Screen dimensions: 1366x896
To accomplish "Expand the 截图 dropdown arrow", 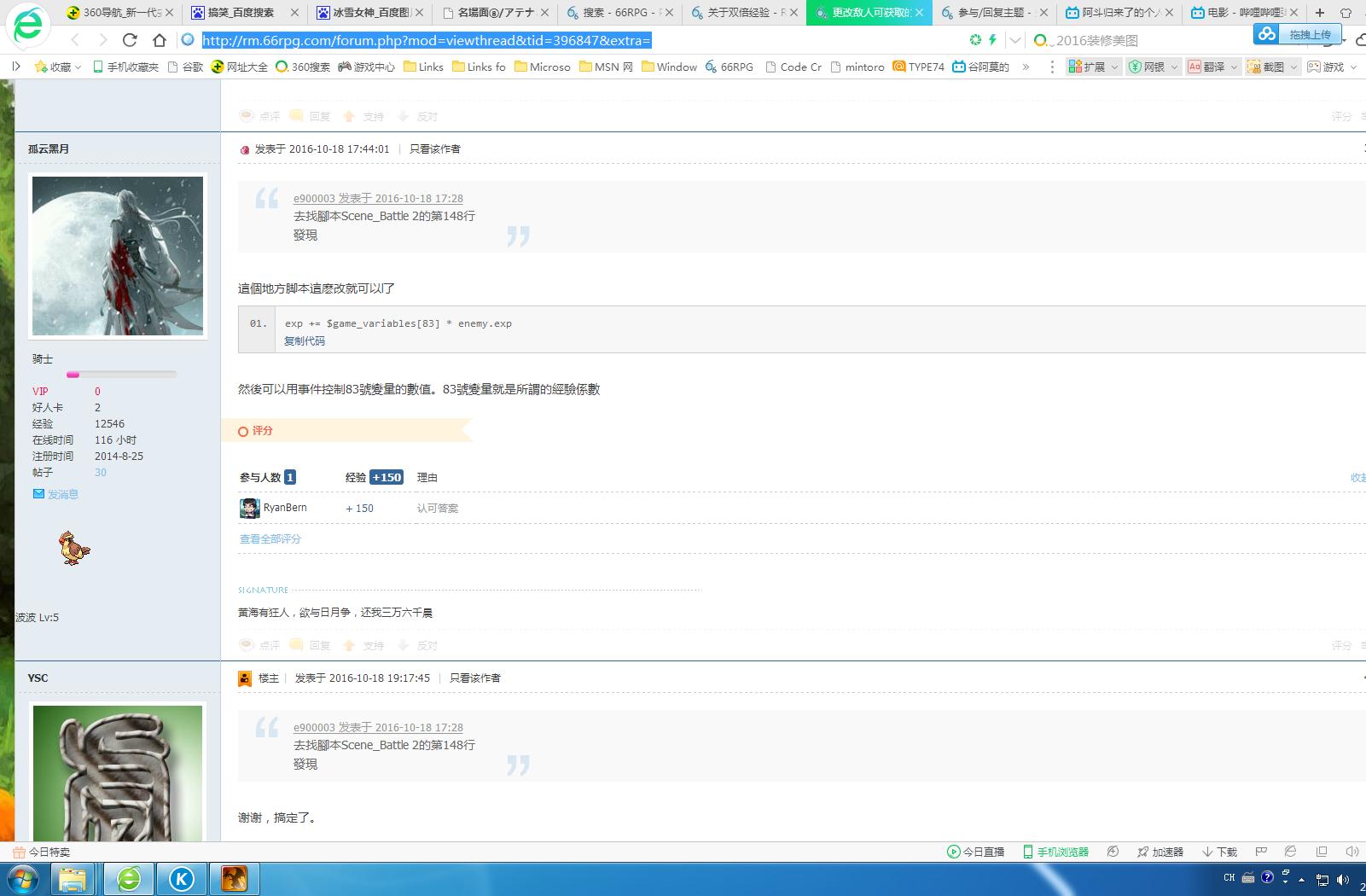I will point(1293,67).
